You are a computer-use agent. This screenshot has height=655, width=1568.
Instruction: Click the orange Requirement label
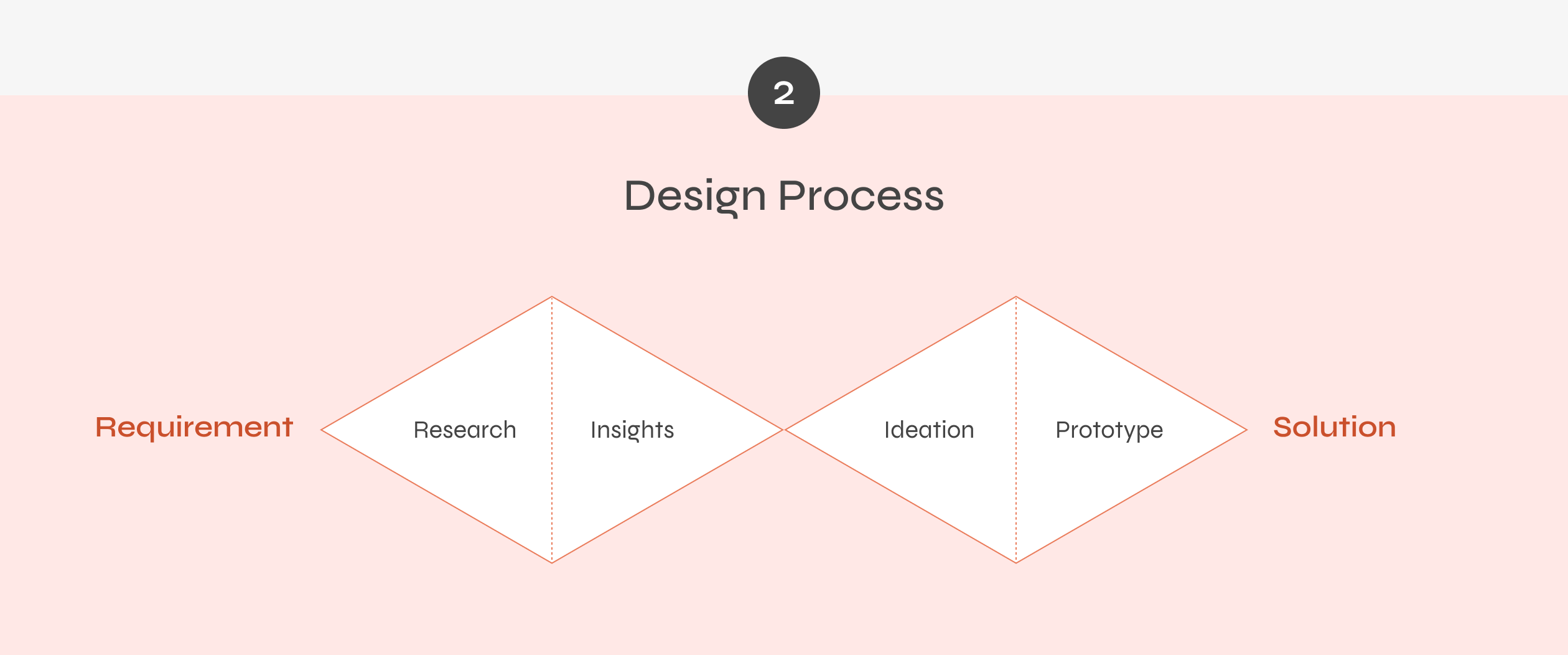(194, 428)
